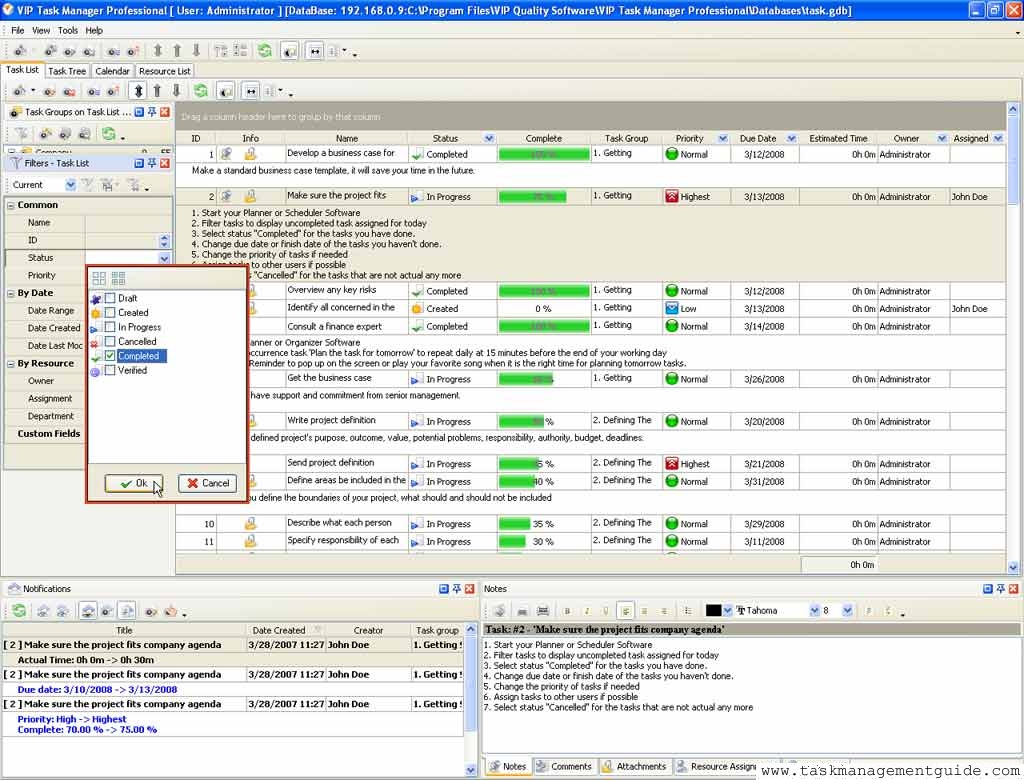Check the Created status checkbox
Screen dimensions: 1024x780
tap(110, 313)
